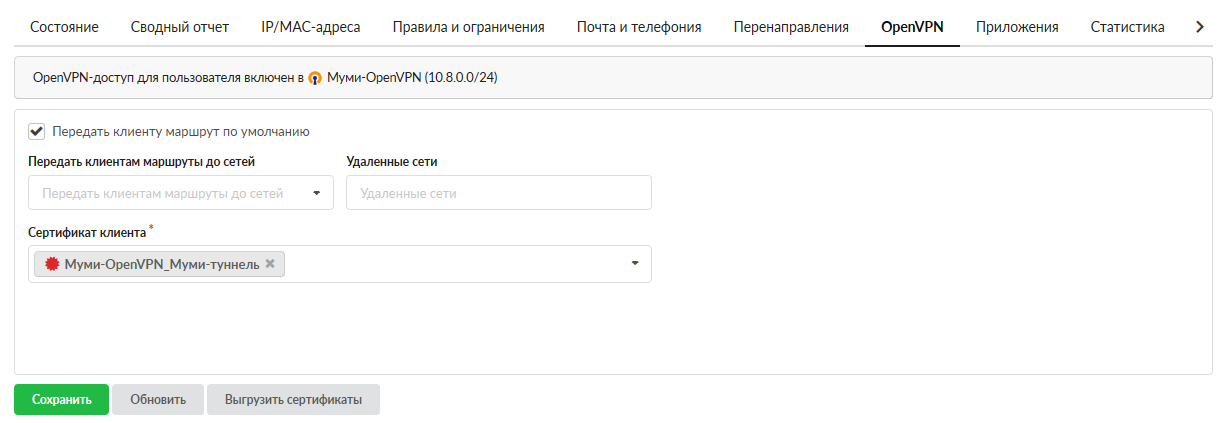Toggle the default route checkbox
The height and width of the screenshot is (423, 1227).
tap(37, 131)
